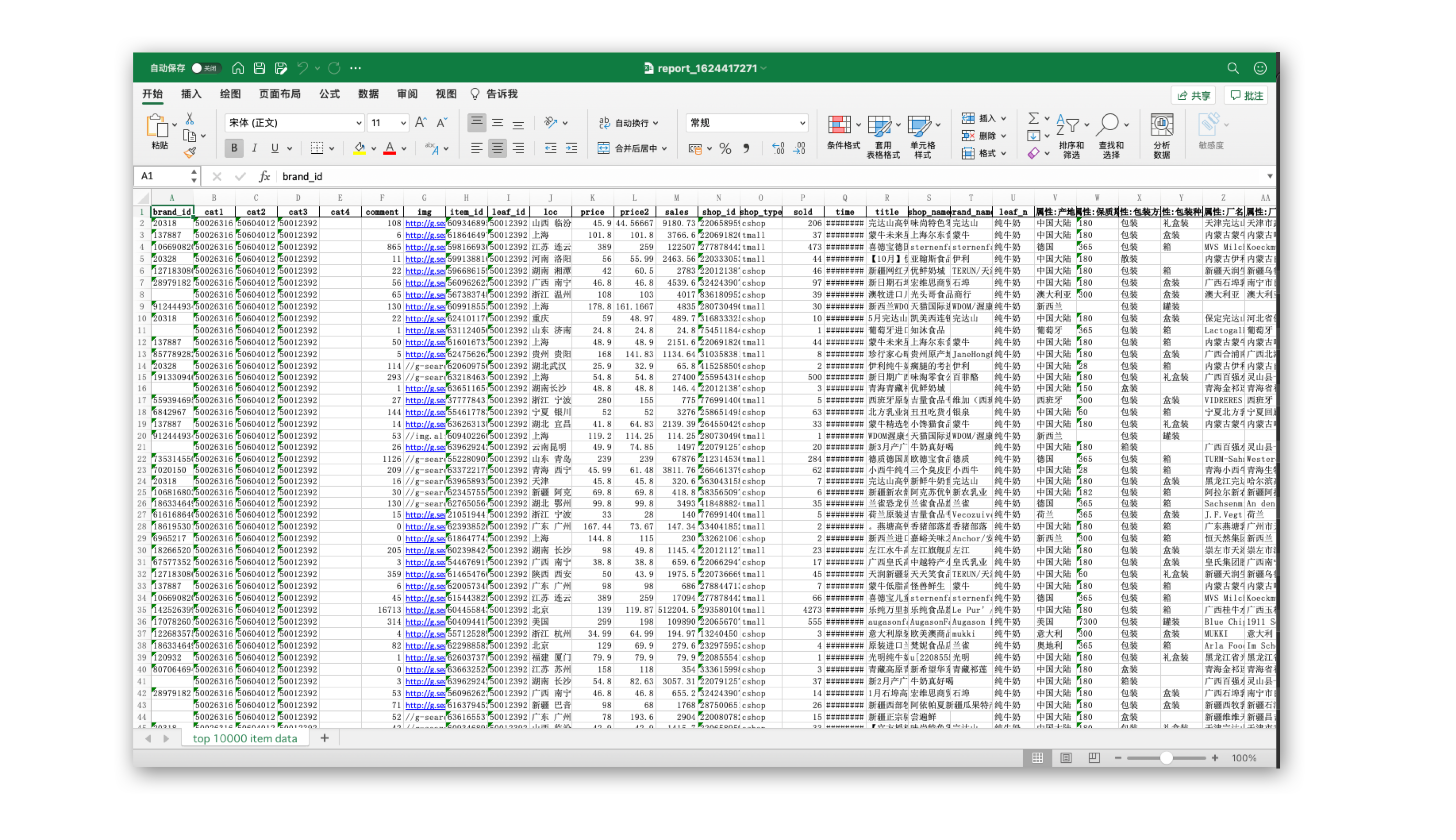Open the 数据 ribbon tab
This screenshot has height=840, width=1456.
(368, 94)
